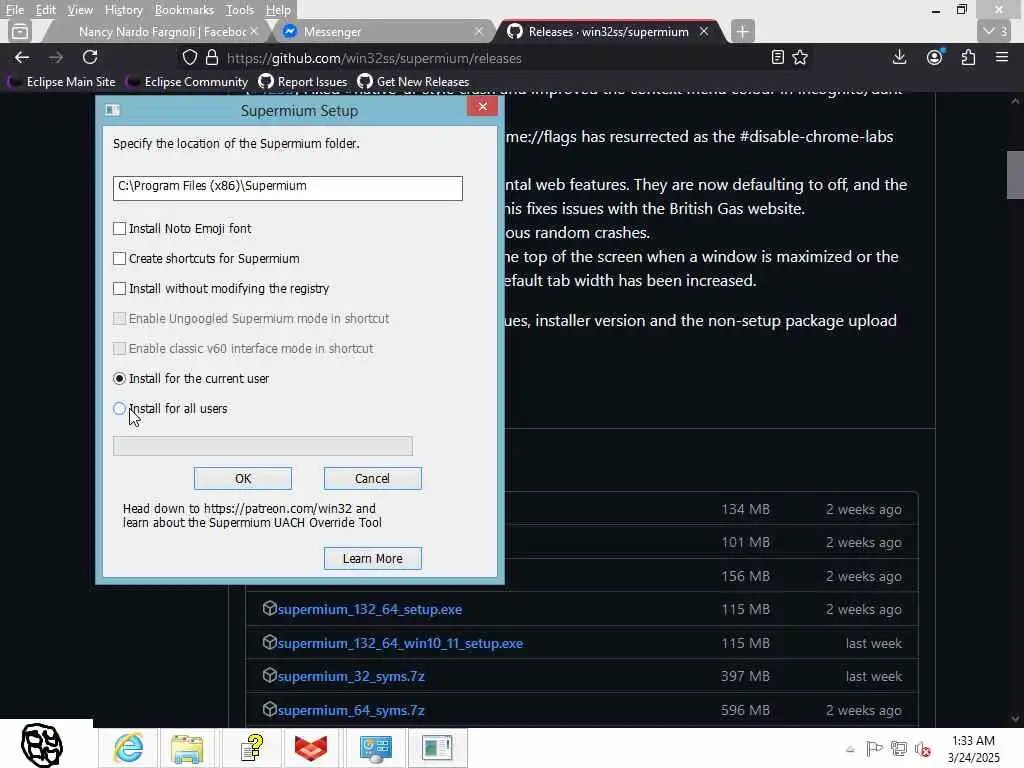Open the Tools menu

(239, 10)
